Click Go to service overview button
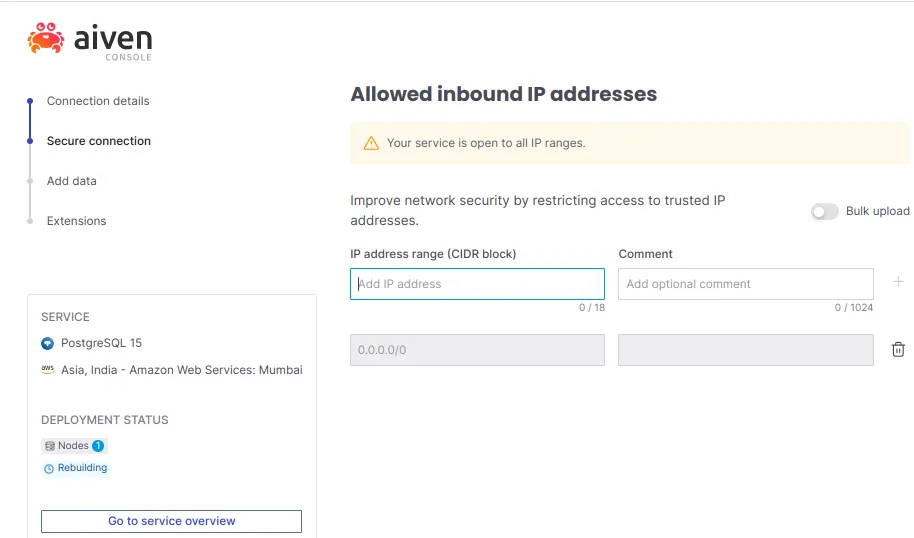This screenshot has width=914, height=538. 171,521
